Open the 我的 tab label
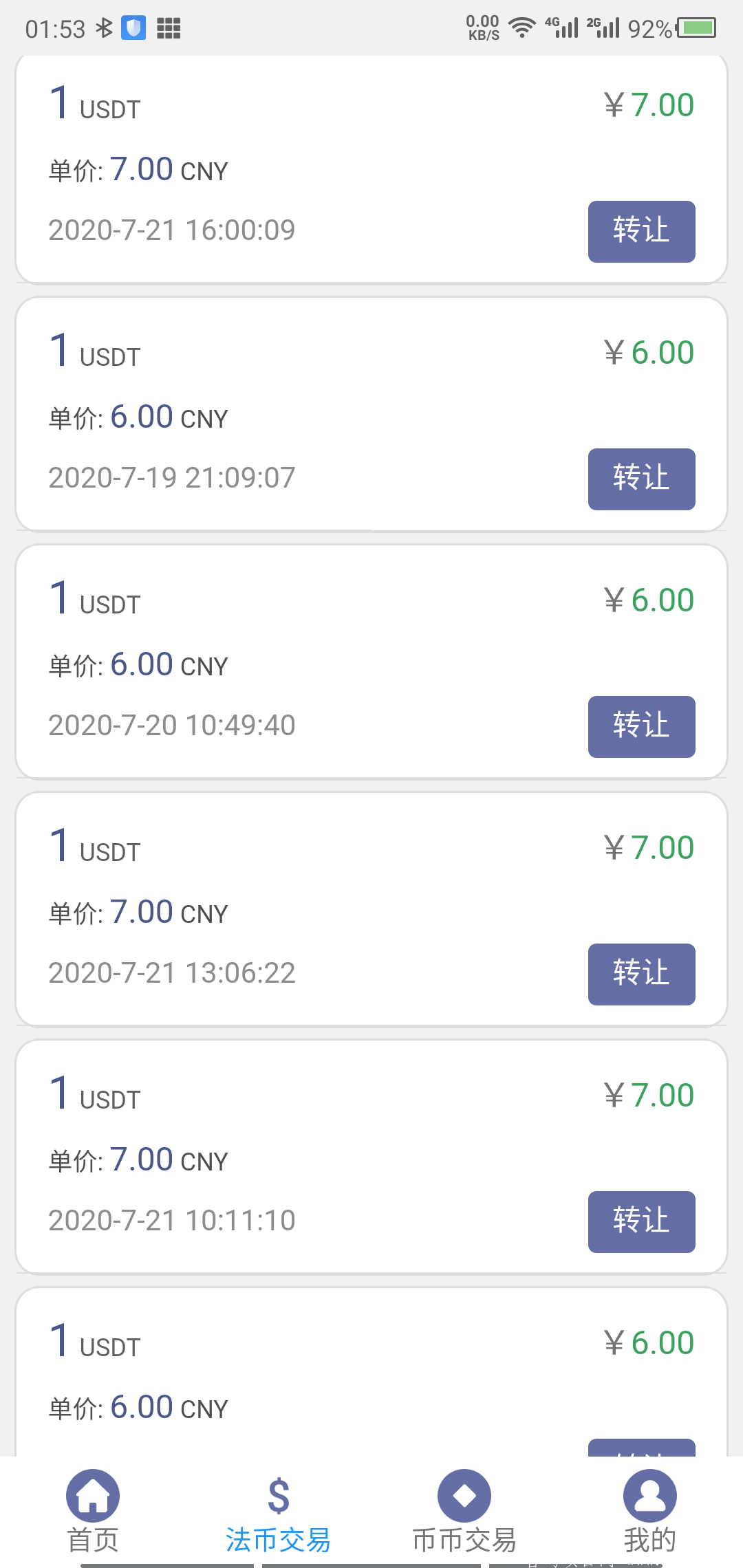 (x=649, y=1540)
